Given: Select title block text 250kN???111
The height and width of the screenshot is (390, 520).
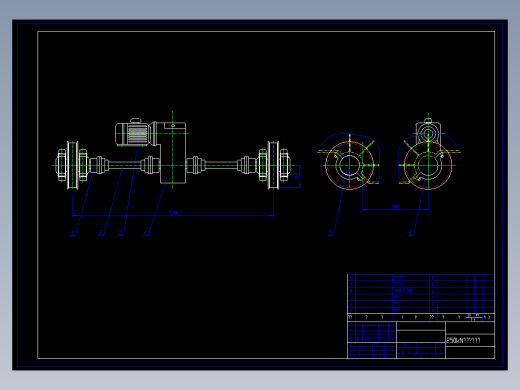Looking at the screenshot, I should pyautogui.click(x=463, y=340).
